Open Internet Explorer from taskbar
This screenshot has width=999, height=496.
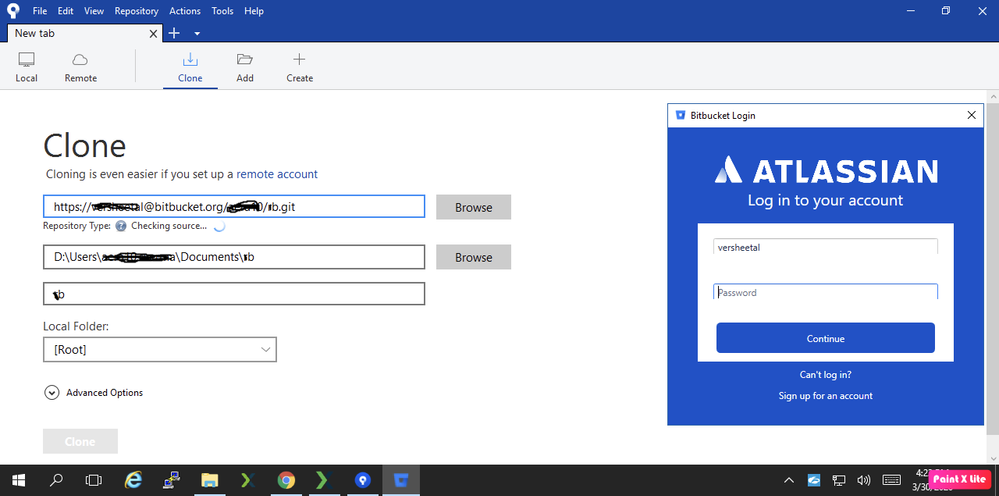133,480
